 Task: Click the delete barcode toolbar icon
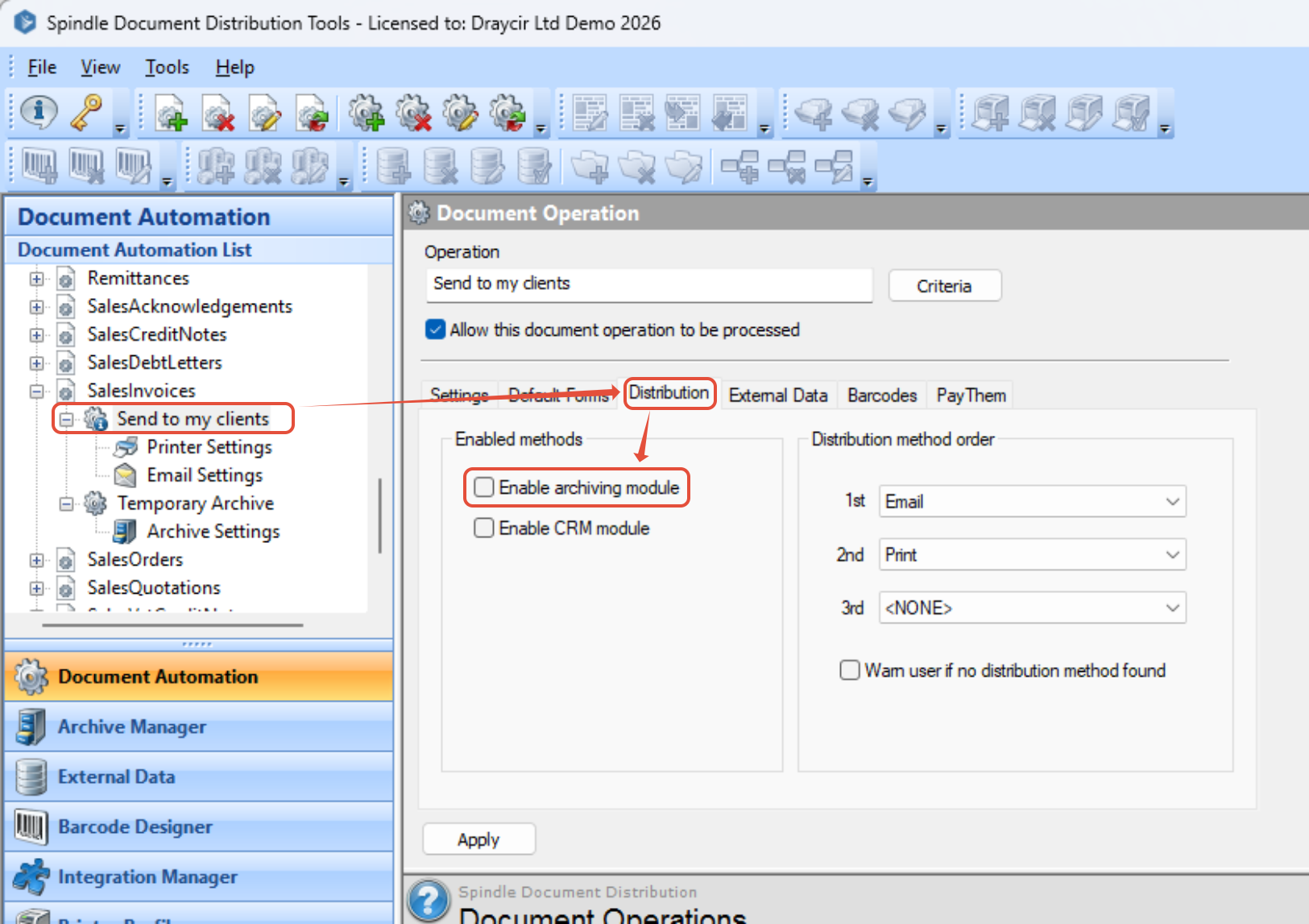click(86, 165)
